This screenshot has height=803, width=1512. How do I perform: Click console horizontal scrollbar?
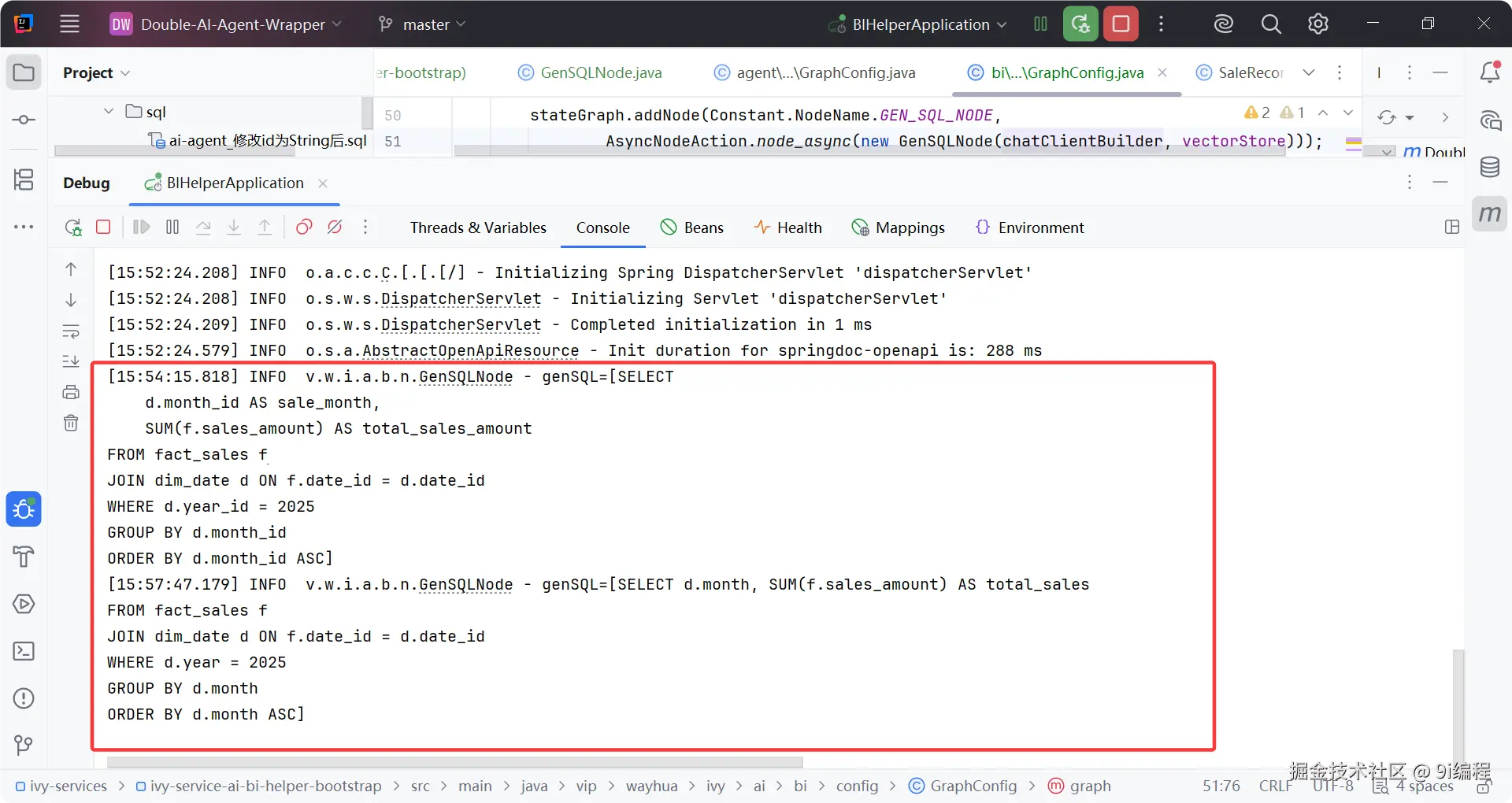454,762
